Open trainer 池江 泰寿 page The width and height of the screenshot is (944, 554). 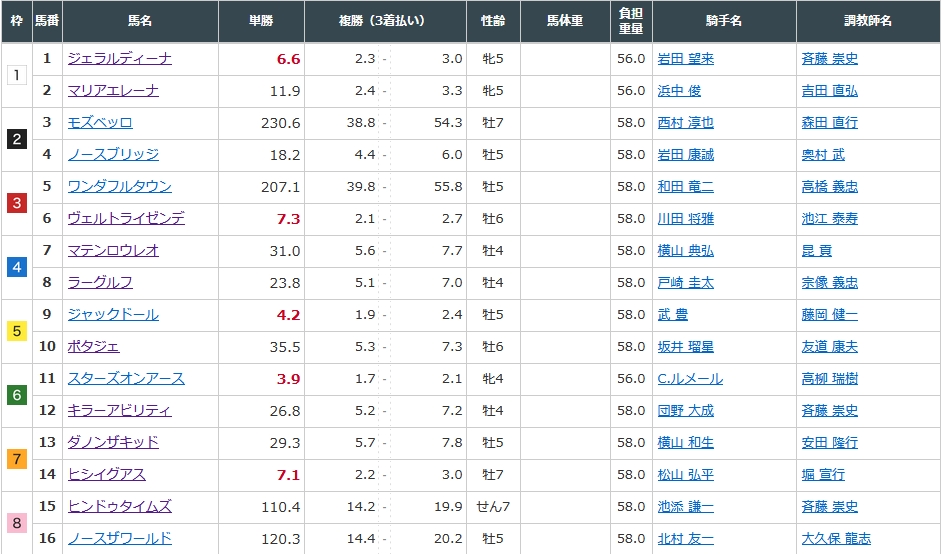(x=829, y=219)
